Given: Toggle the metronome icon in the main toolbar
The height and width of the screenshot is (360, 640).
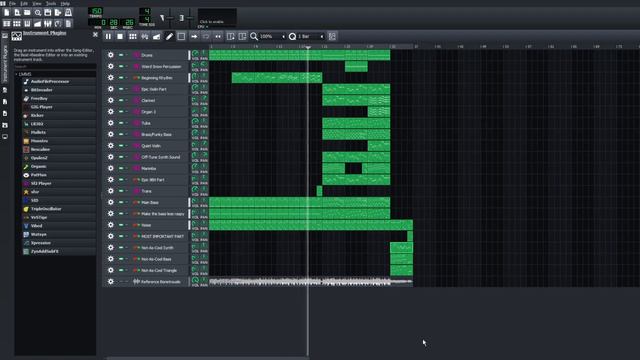Looking at the screenshot, I should click(x=68, y=13).
